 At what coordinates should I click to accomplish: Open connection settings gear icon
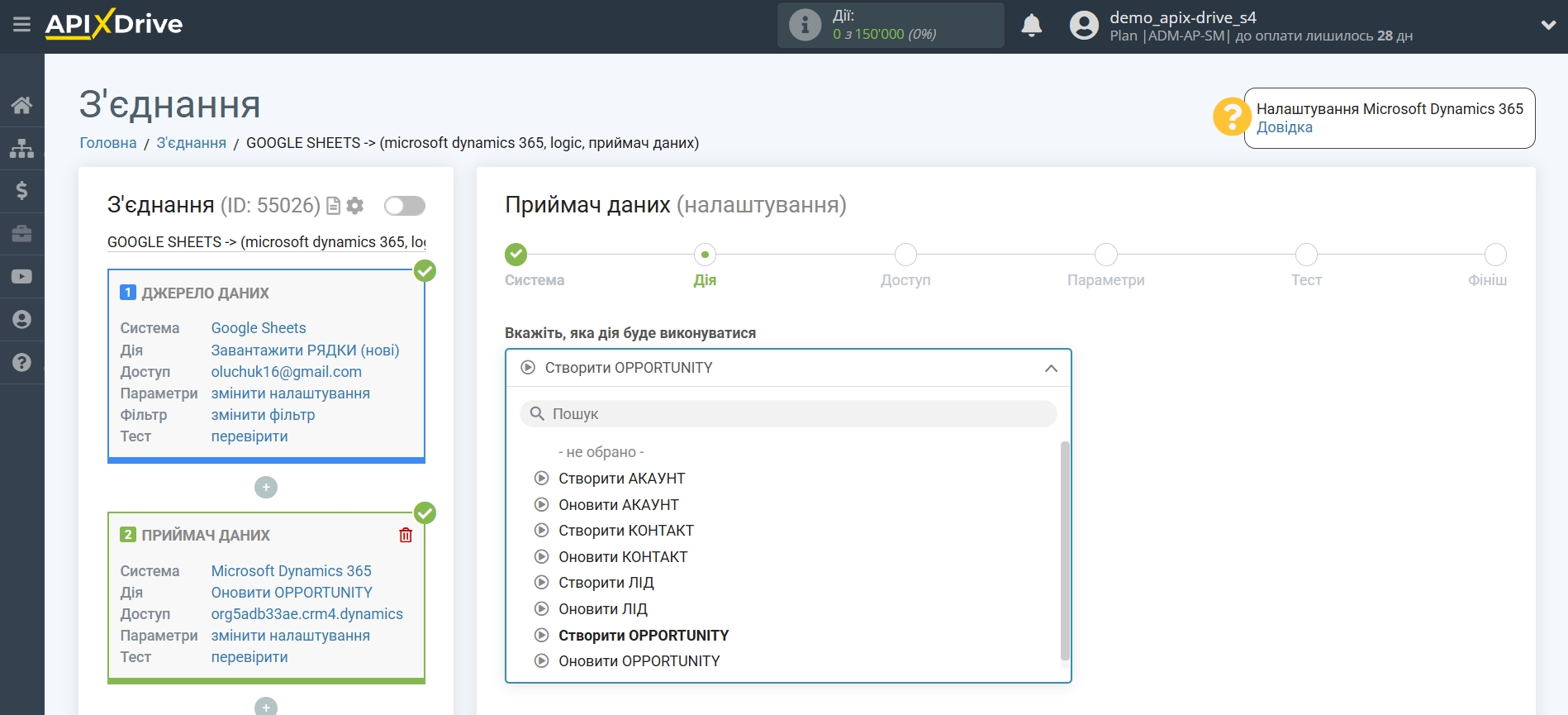pos(355,206)
